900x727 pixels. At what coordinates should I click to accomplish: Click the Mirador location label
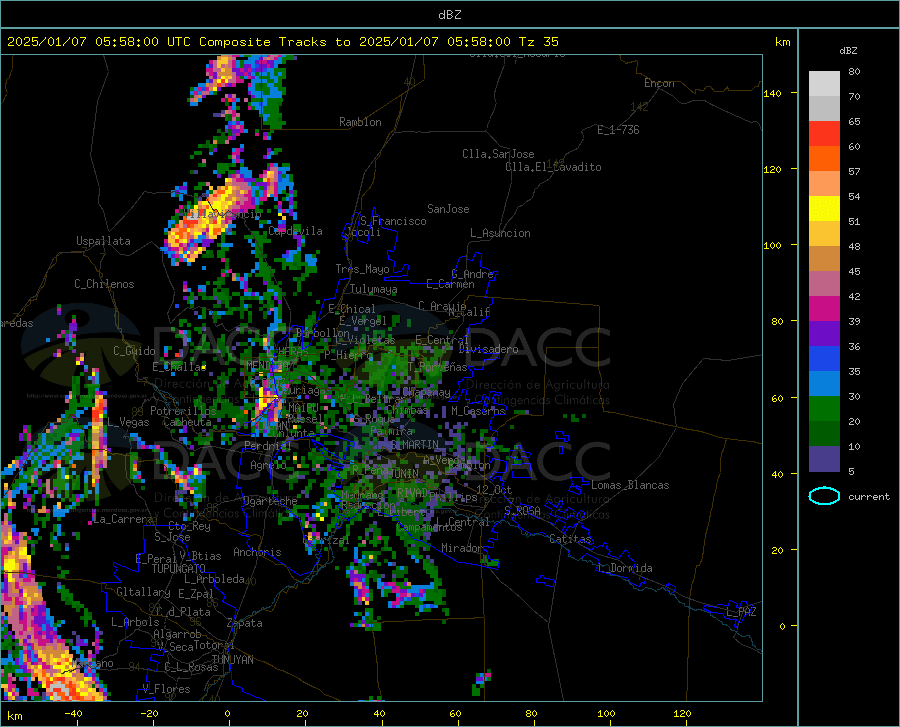pyautogui.click(x=462, y=548)
